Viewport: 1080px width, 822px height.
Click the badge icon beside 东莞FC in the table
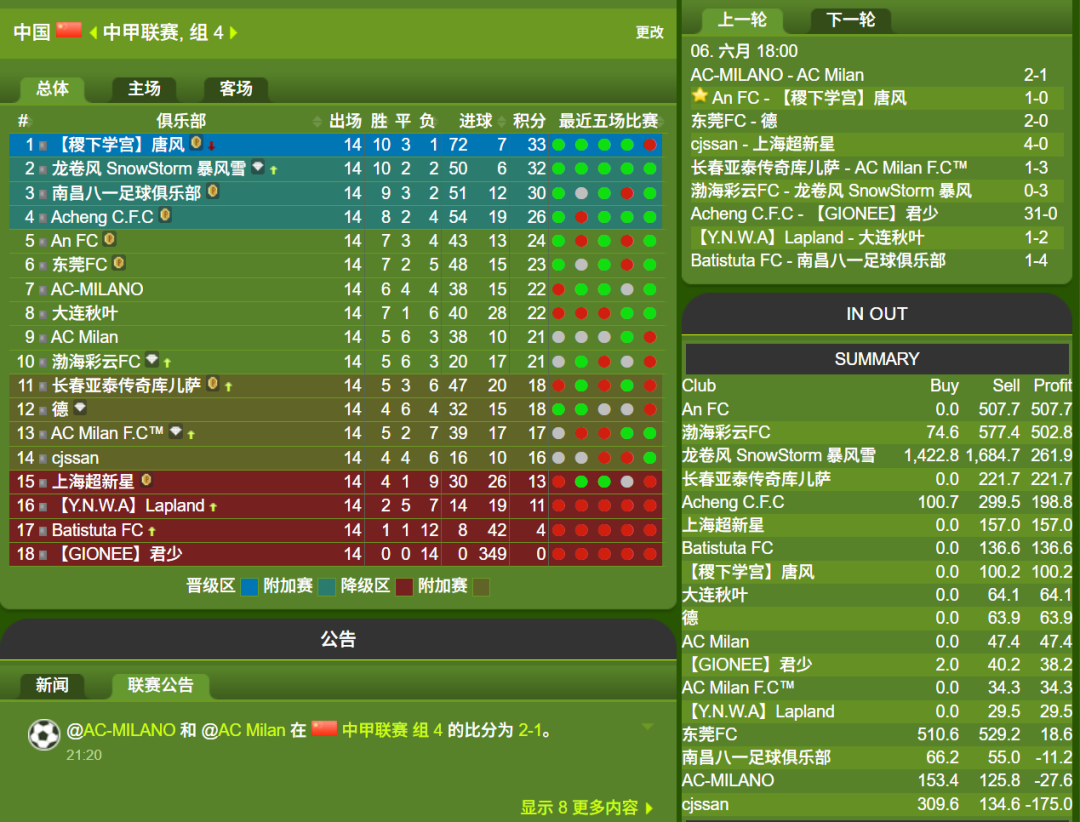click(x=118, y=263)
